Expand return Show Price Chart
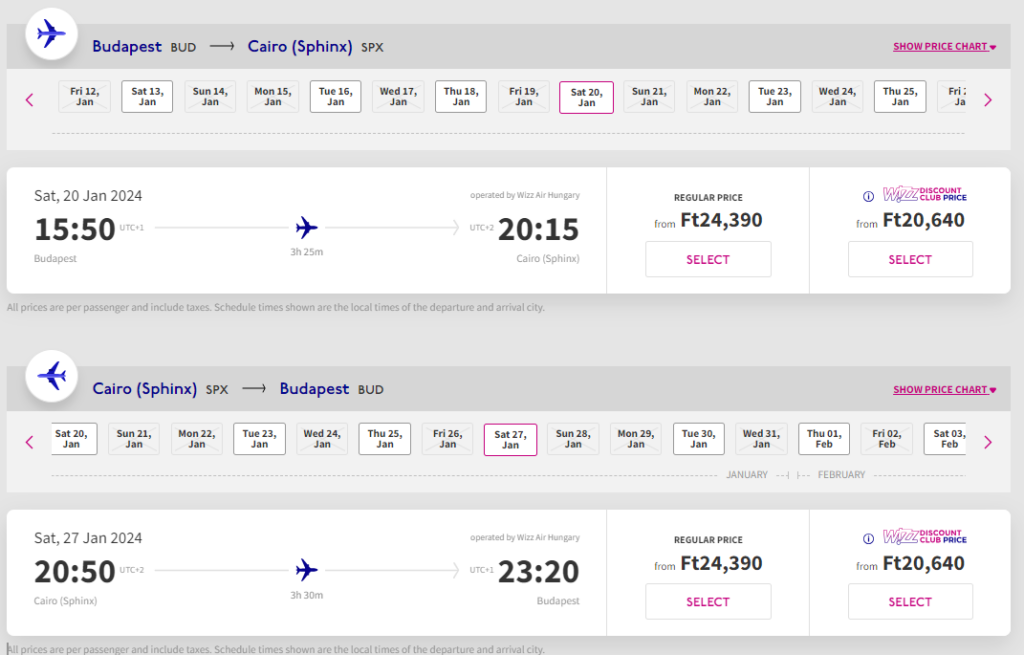This screenshot has height=655, width=1024. click(944, 390)
